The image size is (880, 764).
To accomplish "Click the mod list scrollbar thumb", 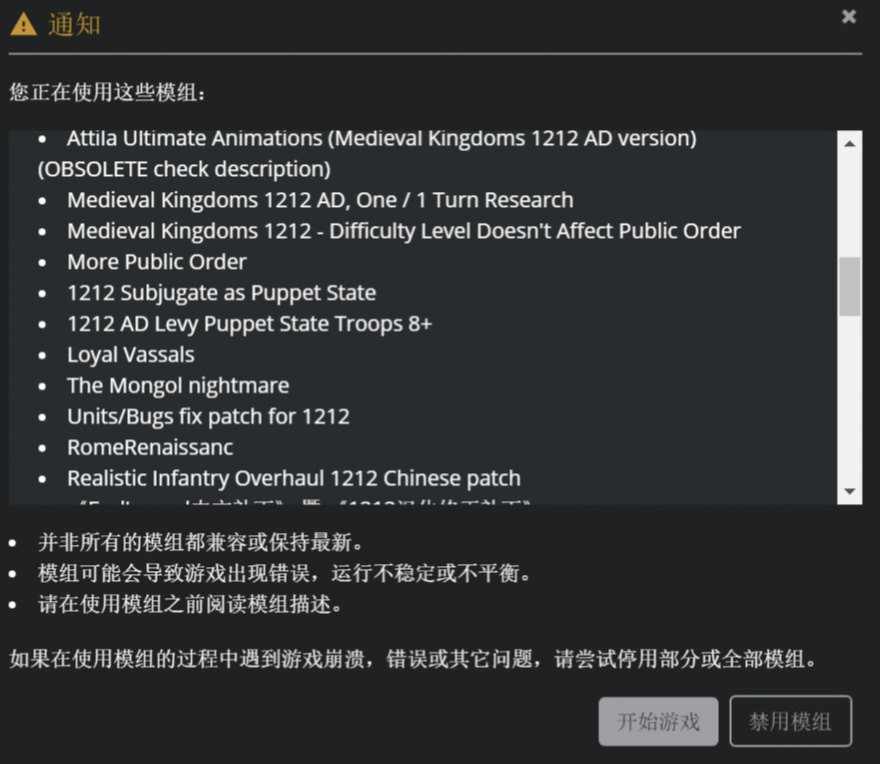I will click(850, 286).
